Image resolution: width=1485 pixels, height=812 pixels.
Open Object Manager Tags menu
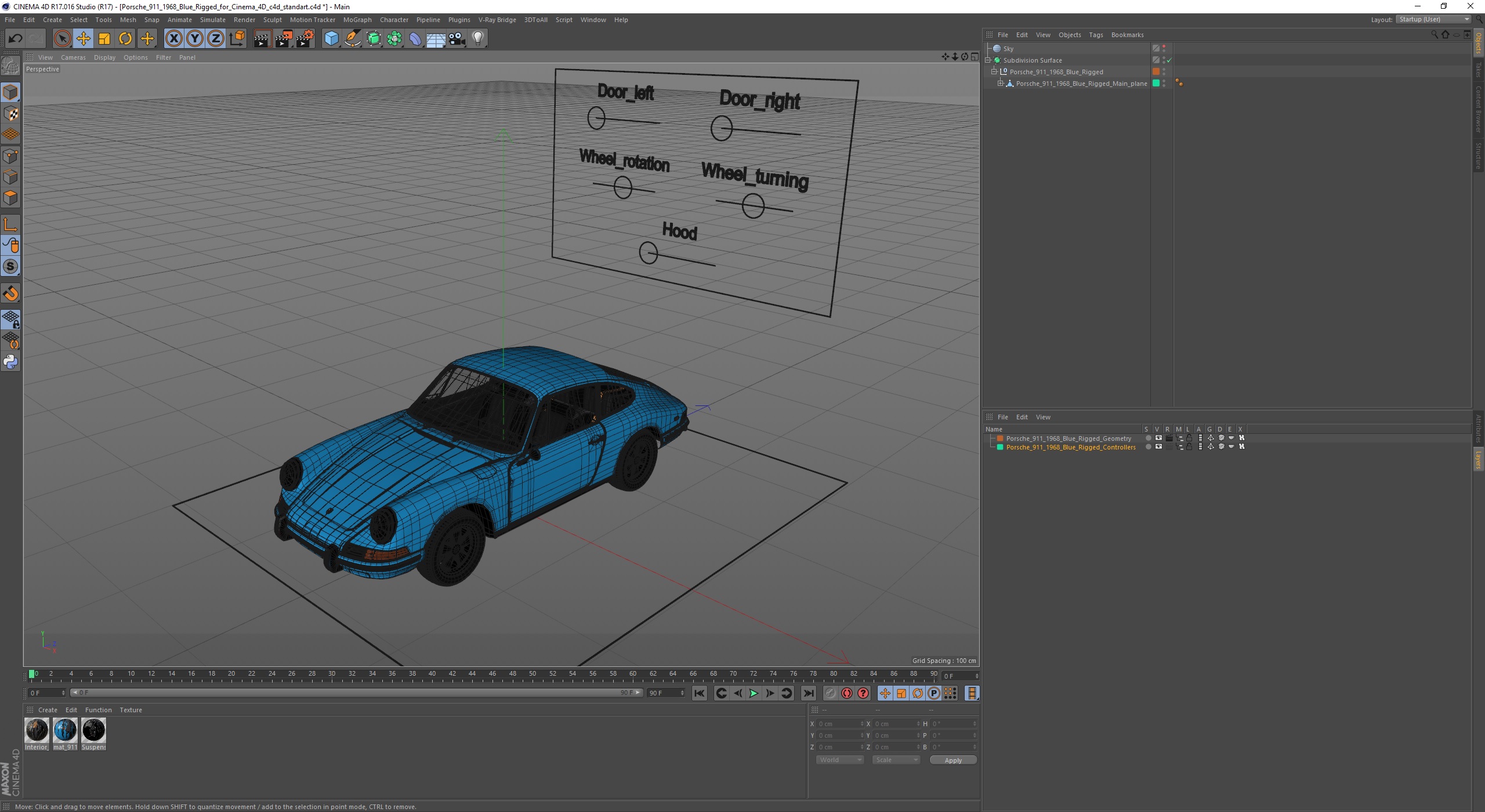tap(1096, 35)
